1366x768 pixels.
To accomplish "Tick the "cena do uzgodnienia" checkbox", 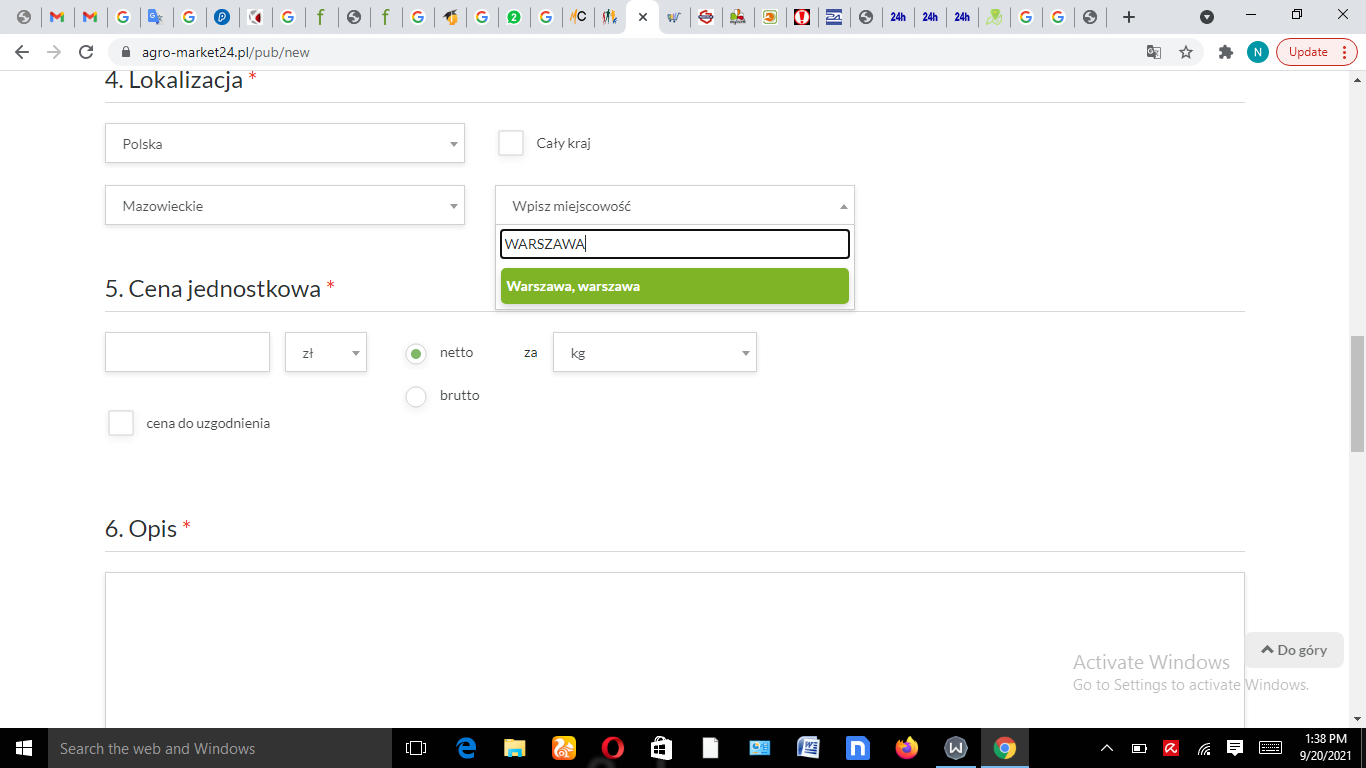I will (121, 423).
